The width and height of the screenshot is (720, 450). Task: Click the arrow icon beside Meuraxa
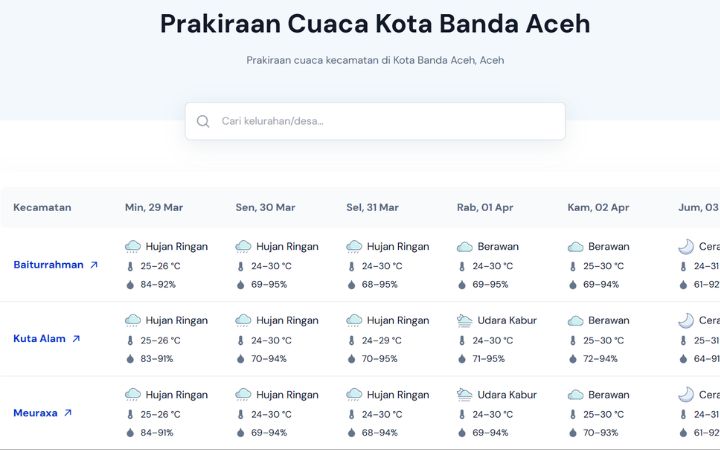[x=68, y=413]
